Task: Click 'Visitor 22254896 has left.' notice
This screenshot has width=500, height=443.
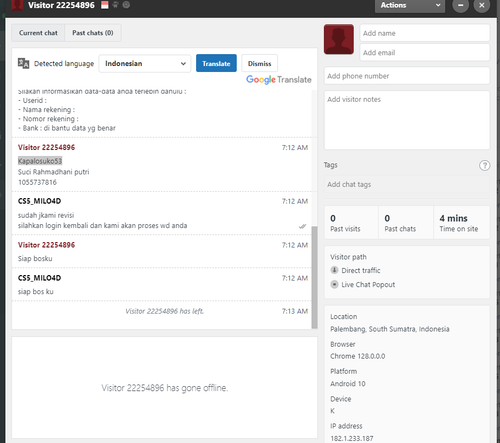Action: (164, 311)
